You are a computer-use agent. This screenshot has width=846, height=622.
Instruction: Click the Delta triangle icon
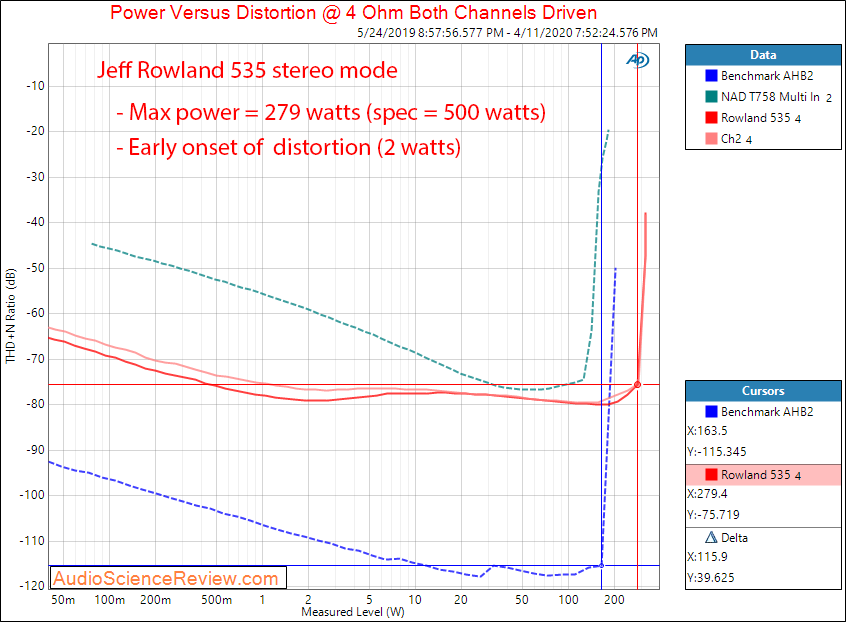pyautogui.click(x=711, y=538)
